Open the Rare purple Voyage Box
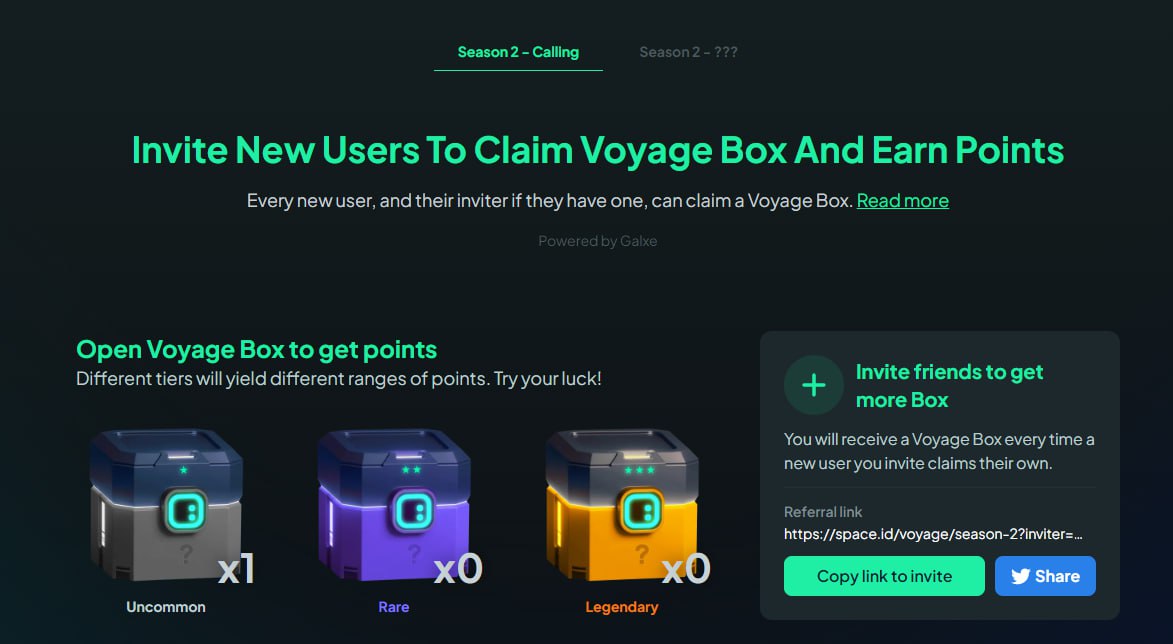 (x=394, y=505)
